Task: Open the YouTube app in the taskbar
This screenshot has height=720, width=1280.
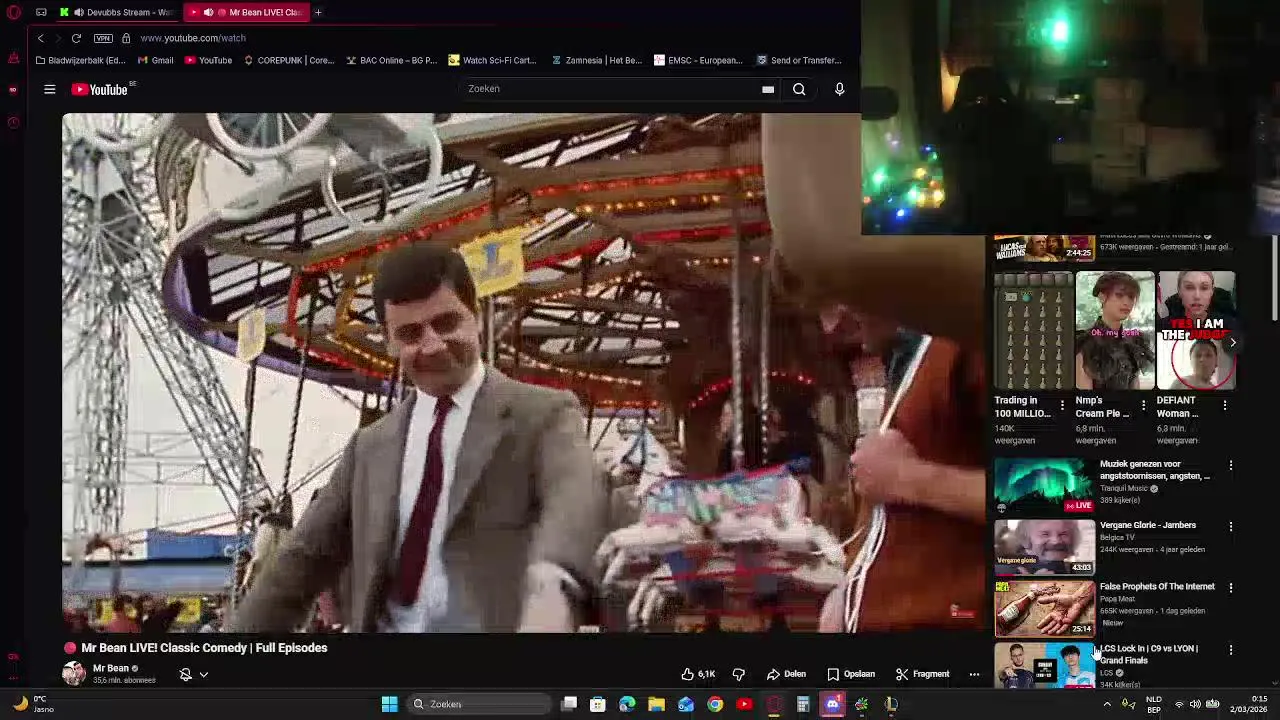Action: coord(744,704)
